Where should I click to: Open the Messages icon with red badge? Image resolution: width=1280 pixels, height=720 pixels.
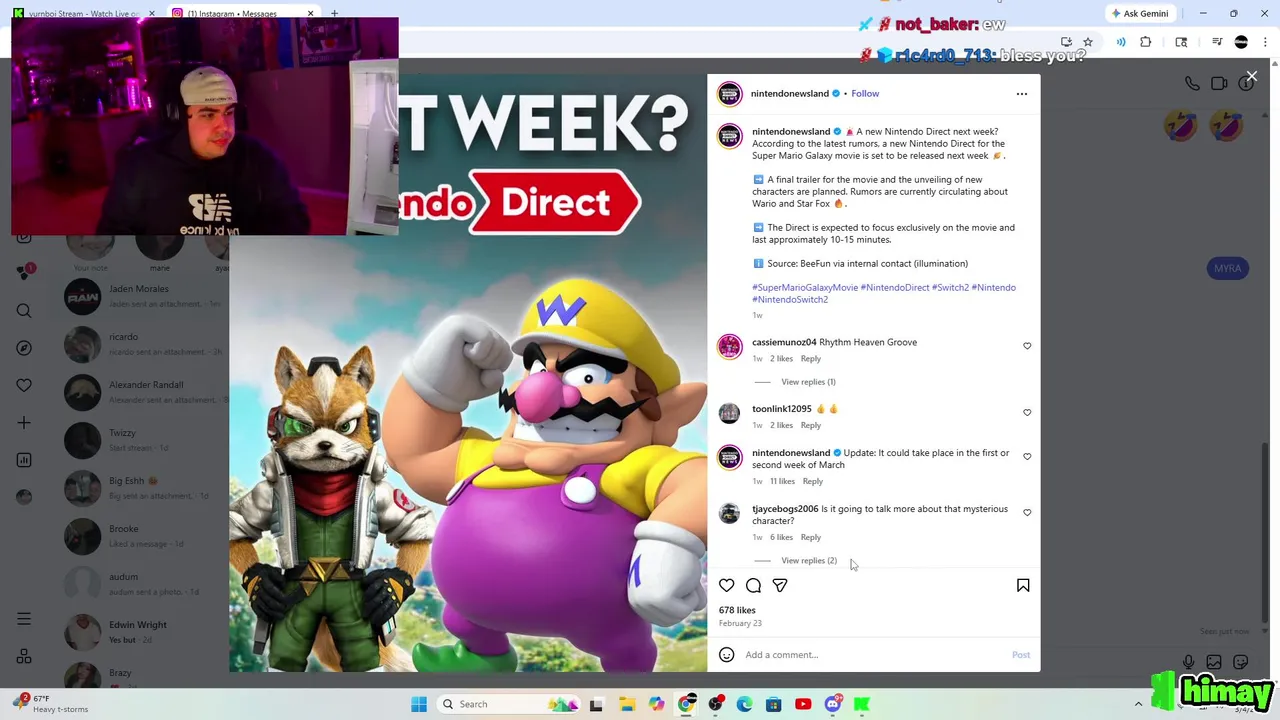click(24, 272)
